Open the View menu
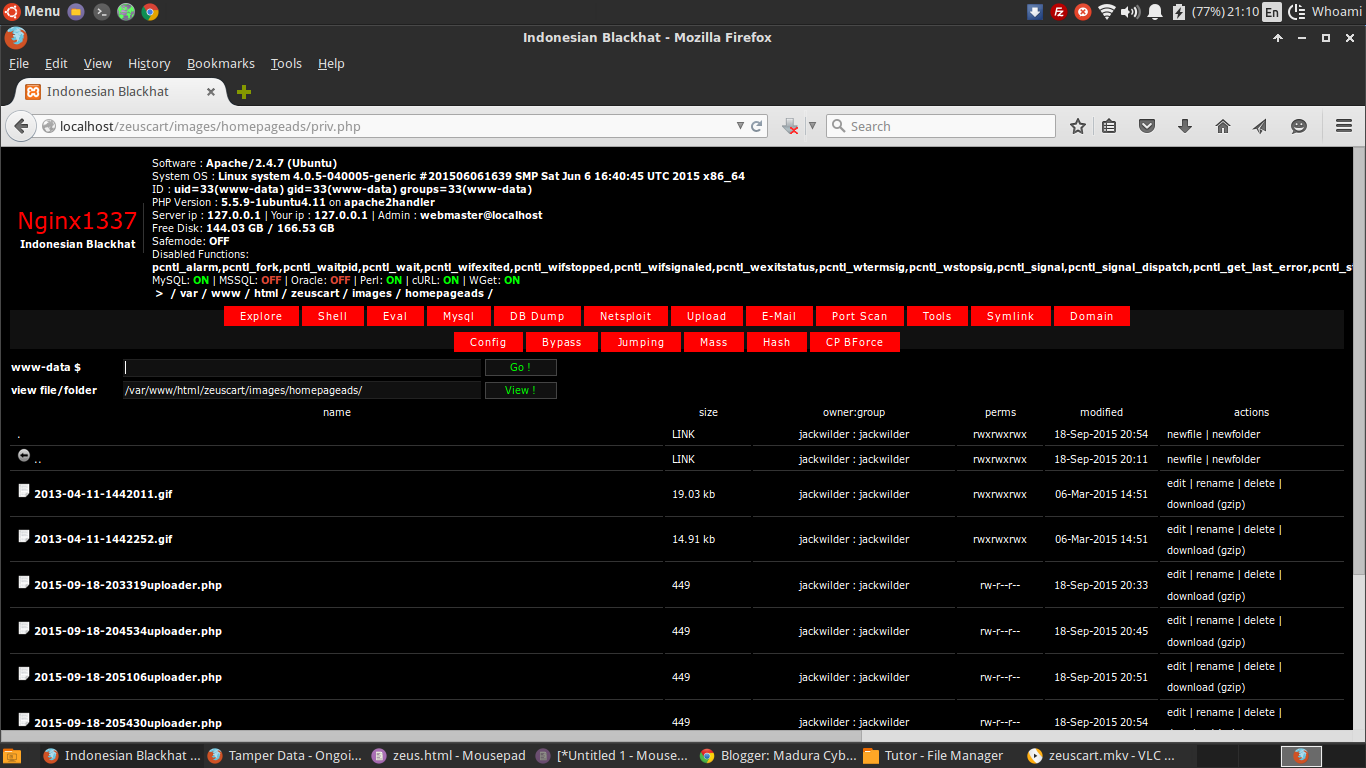This screenshot has width=1366, height=768. point(98,63)
